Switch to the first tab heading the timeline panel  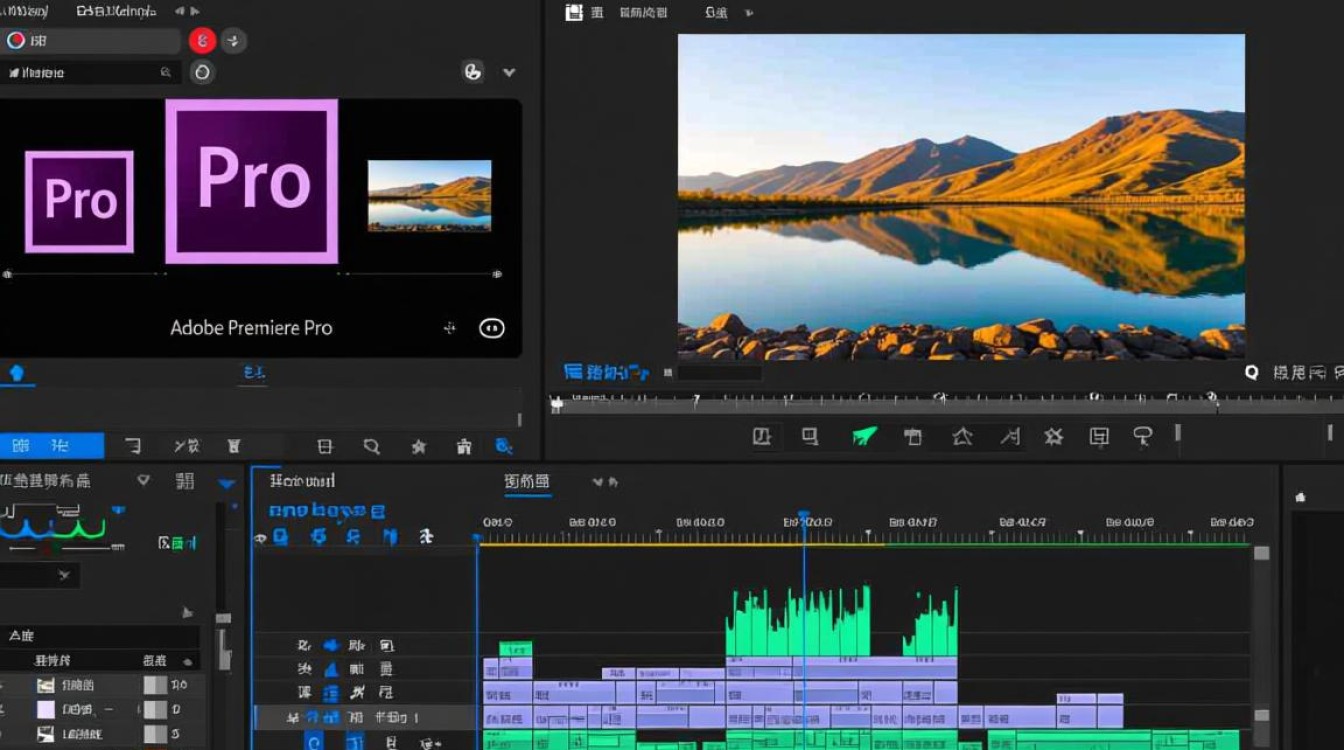point(302,481)
